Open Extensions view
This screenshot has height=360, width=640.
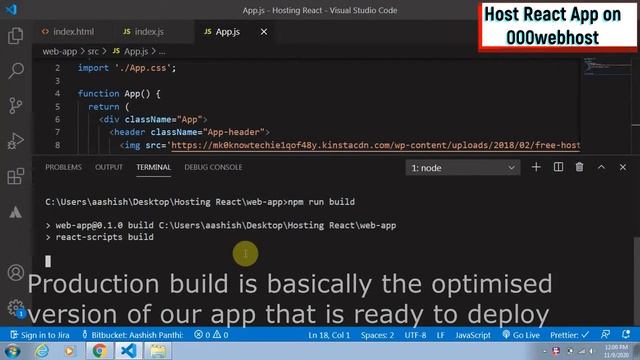point(16,176)
